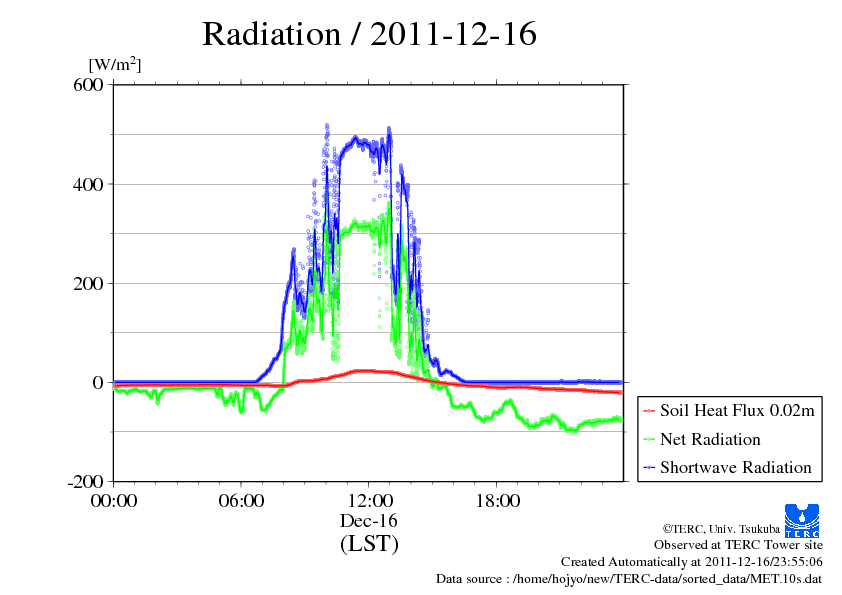
Task: Click the y-axis value '400'
Action: tap(88, 184)
